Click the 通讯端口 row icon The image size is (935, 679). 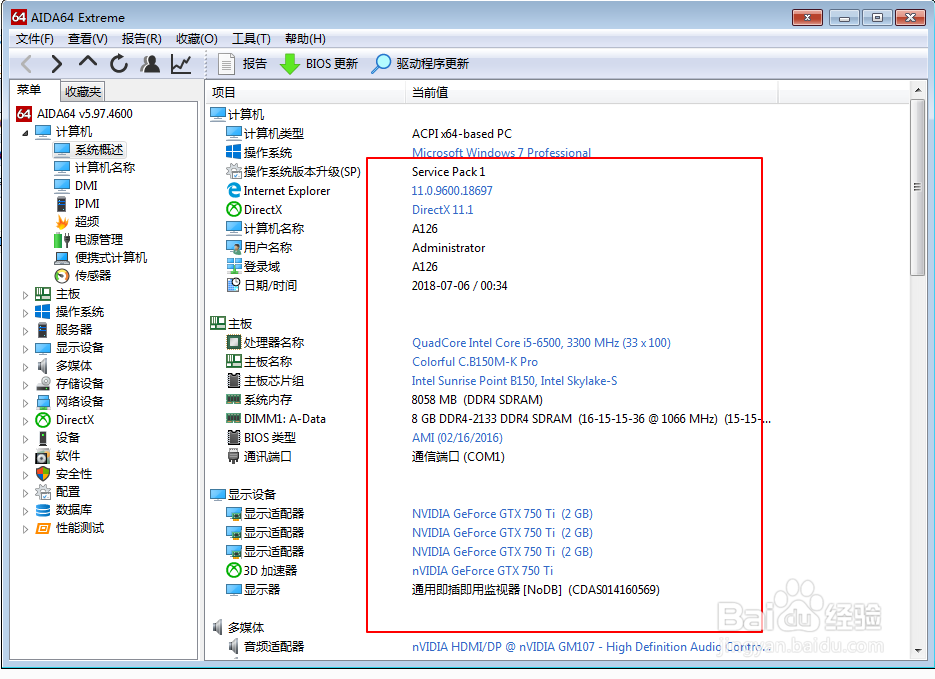pyautogui.click(x=234, y=457)
